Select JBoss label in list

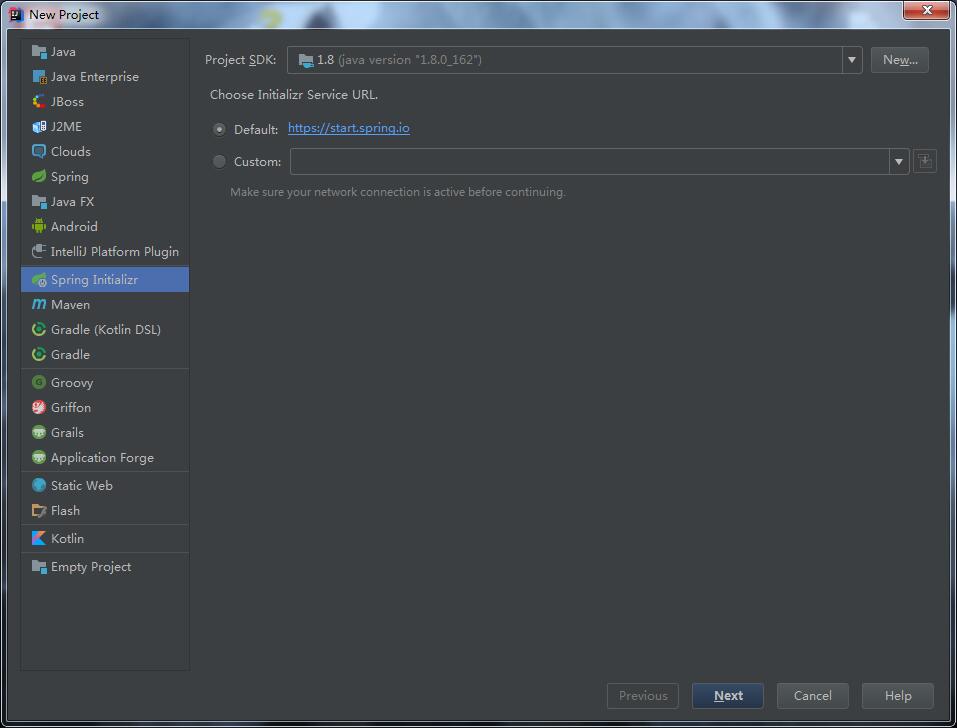point(67,102)
